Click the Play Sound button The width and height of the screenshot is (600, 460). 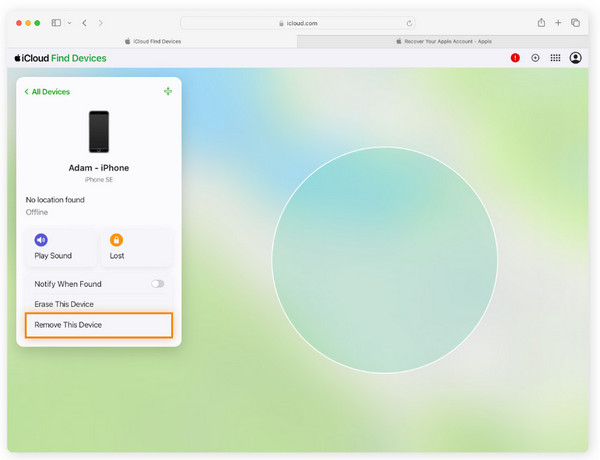pos(62,247)
